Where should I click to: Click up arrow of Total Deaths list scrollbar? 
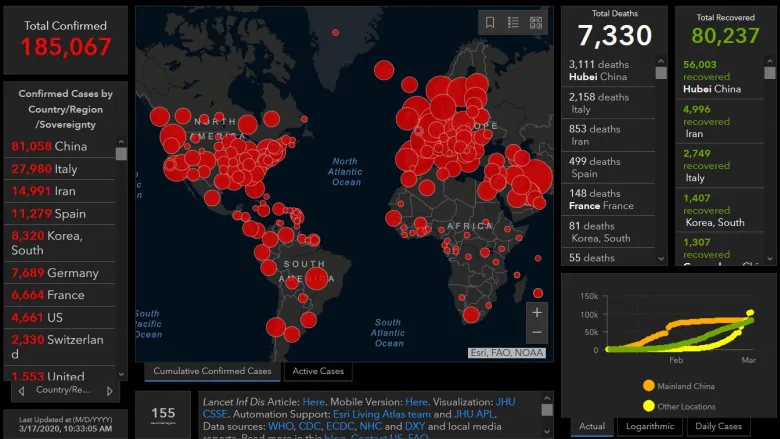click(661, 61)
